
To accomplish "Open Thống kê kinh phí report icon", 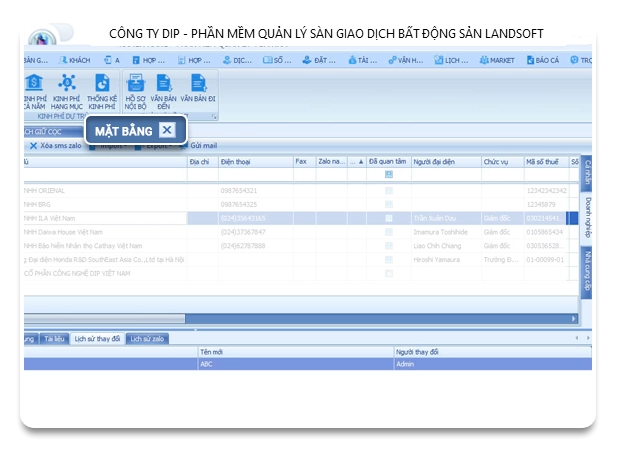I will point(101,90).
